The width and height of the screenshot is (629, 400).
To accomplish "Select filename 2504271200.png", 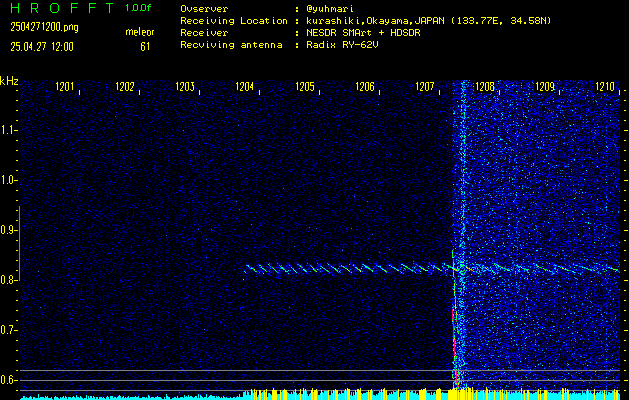I will click(x=44, y=27).
